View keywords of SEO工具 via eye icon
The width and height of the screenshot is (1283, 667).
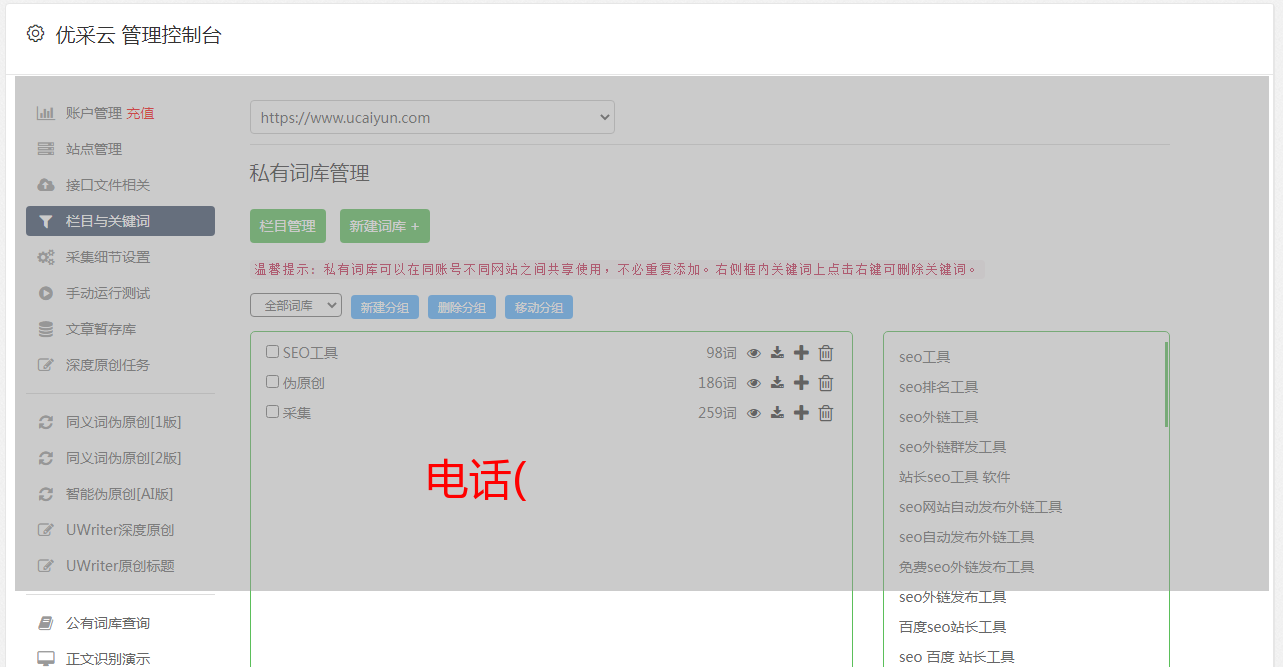(x=754, y=353)
